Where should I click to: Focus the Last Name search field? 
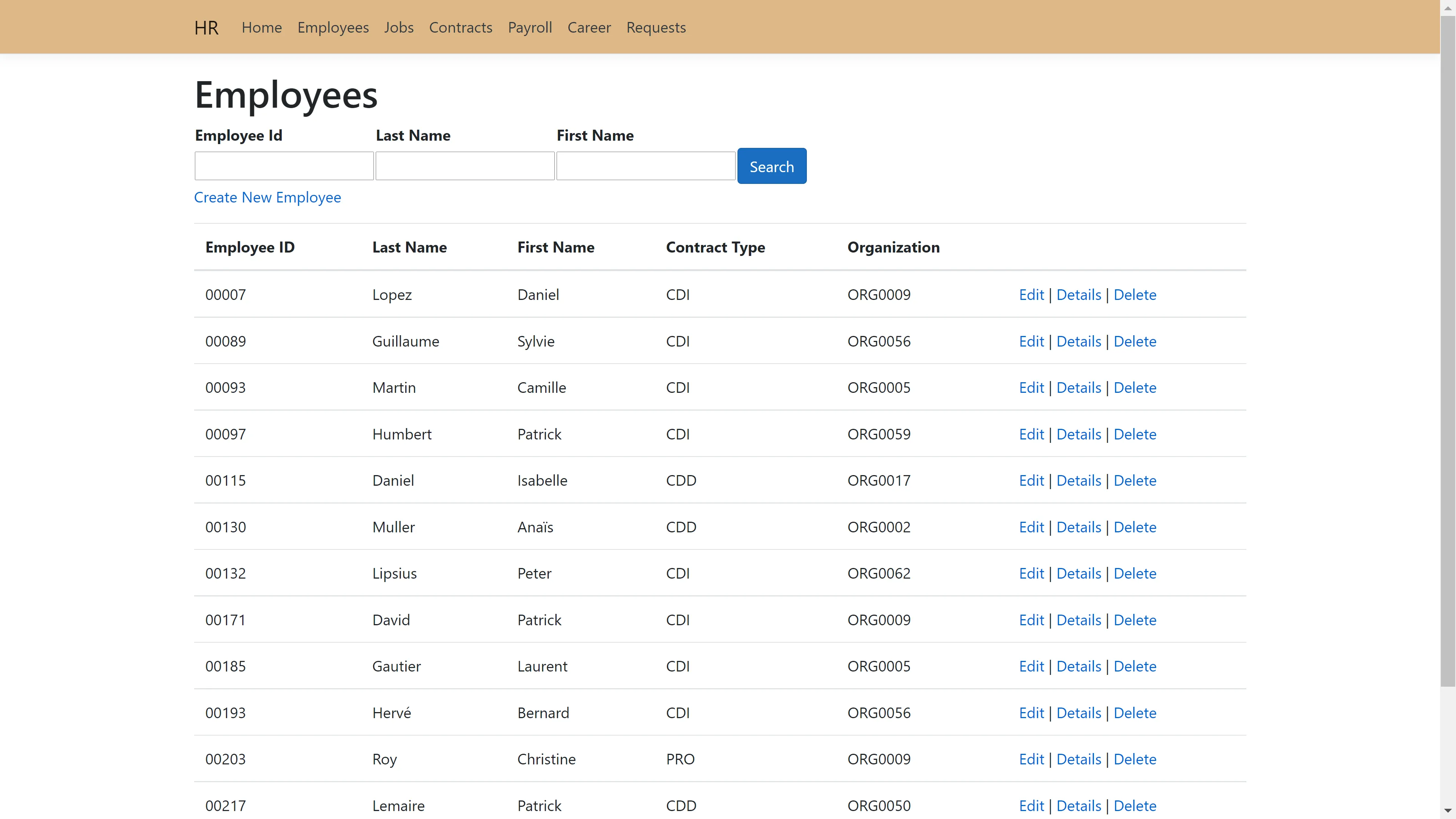click(465, 166)
